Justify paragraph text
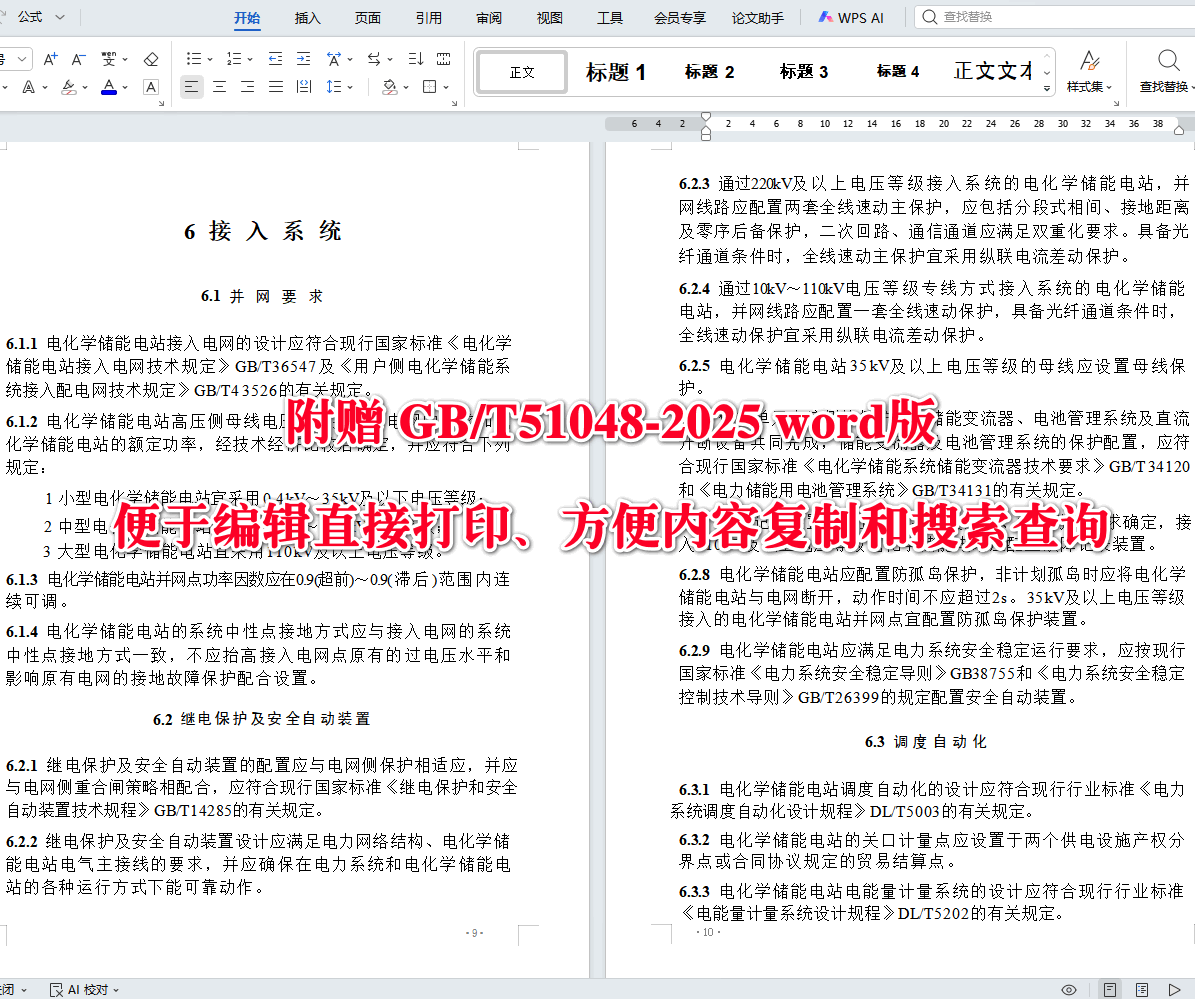Image resolution: width=1195 pixels, height=999 pixels. [276, 87]
